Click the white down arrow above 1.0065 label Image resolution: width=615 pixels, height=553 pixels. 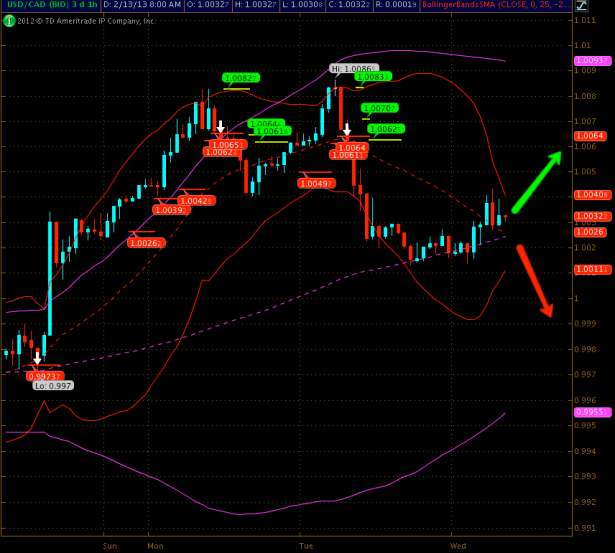[220, 126]
